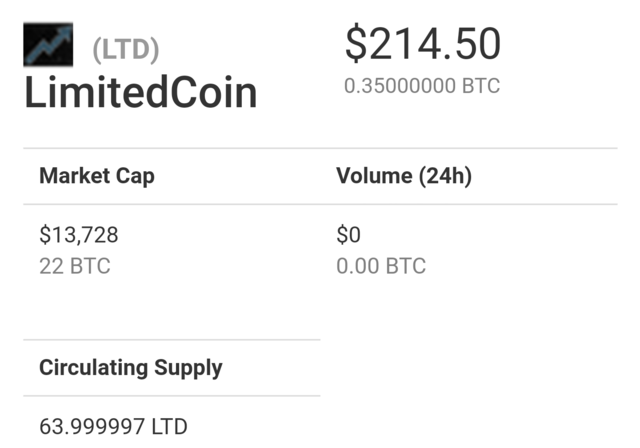Click the LimitedCoin chart arrow logo
The height and width of the screenshot is (448, 640).
click(x=48, y=44)
